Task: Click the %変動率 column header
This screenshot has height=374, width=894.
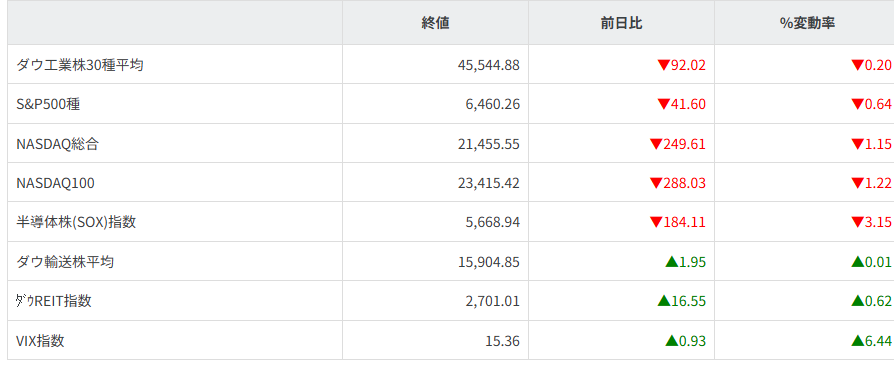Action: click(x=807, y=23)
